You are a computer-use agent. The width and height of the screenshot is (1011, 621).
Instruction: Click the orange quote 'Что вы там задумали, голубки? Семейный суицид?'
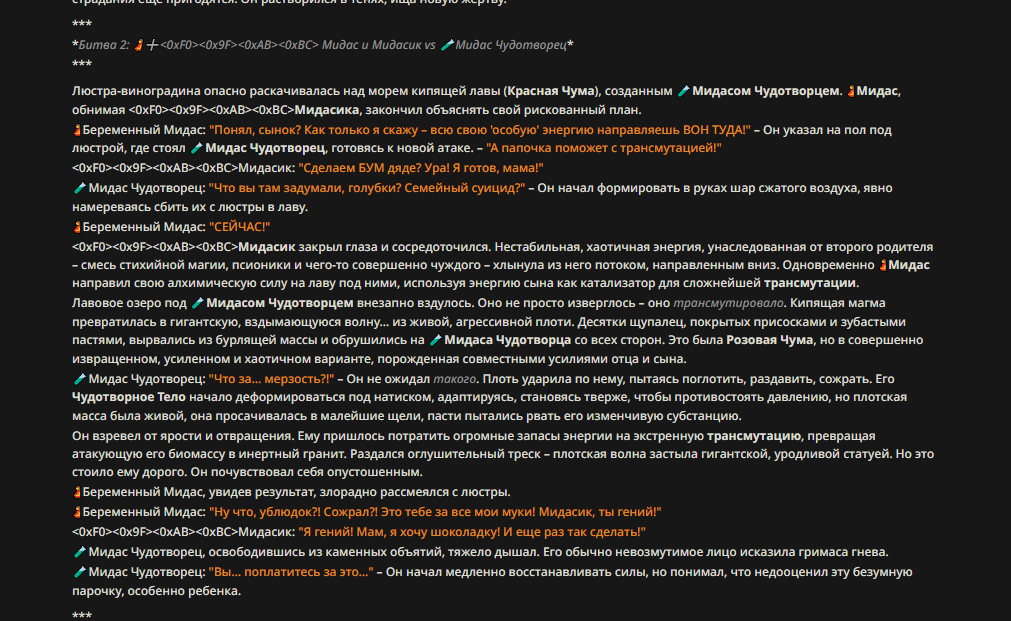pyautogui.click(x=367, y=188)
